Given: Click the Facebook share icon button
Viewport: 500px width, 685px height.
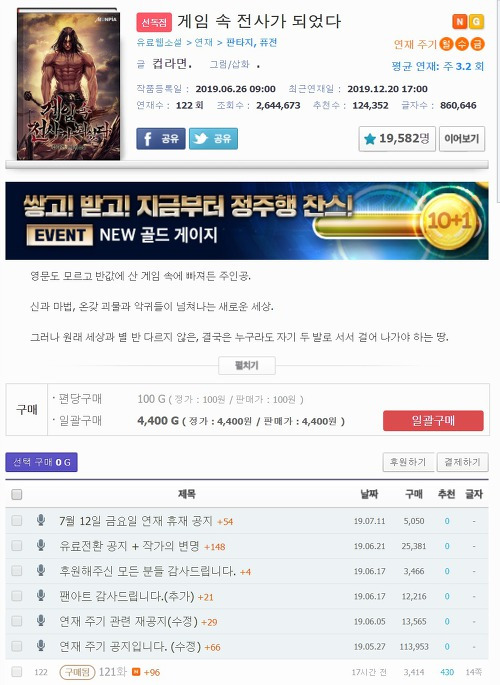Looking at the screenshot, I should coord(161,138).
